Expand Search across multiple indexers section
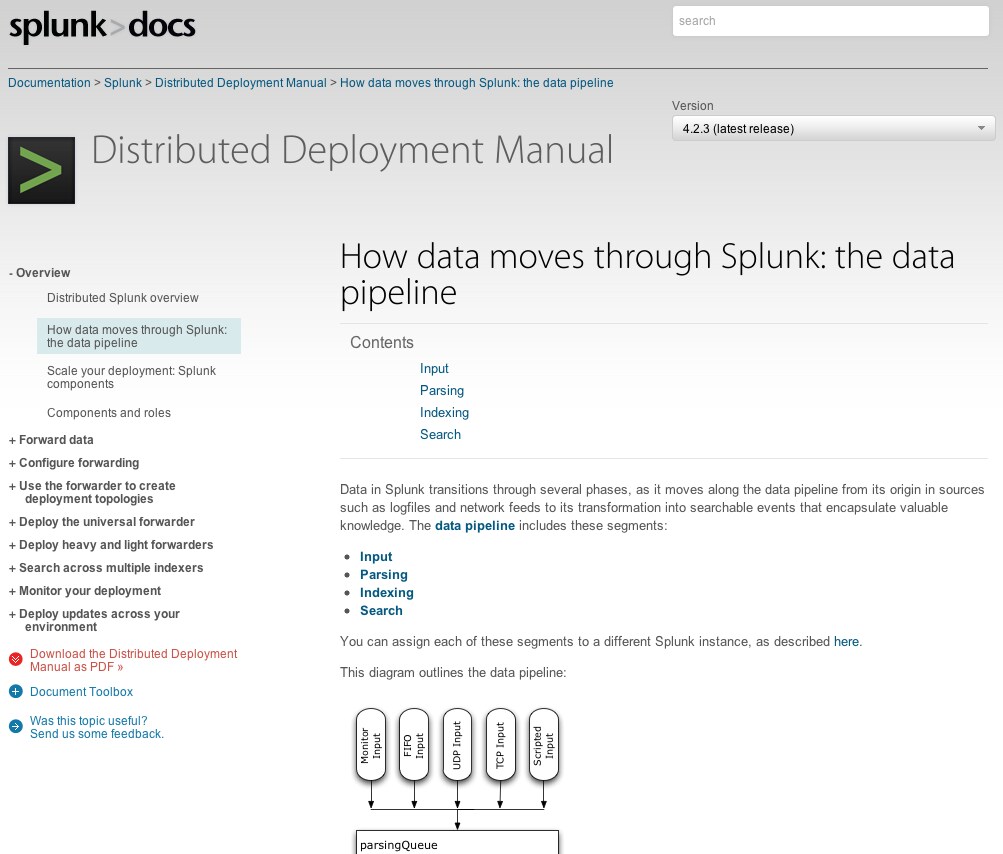 pyautogui.click(x=106, y=567)
